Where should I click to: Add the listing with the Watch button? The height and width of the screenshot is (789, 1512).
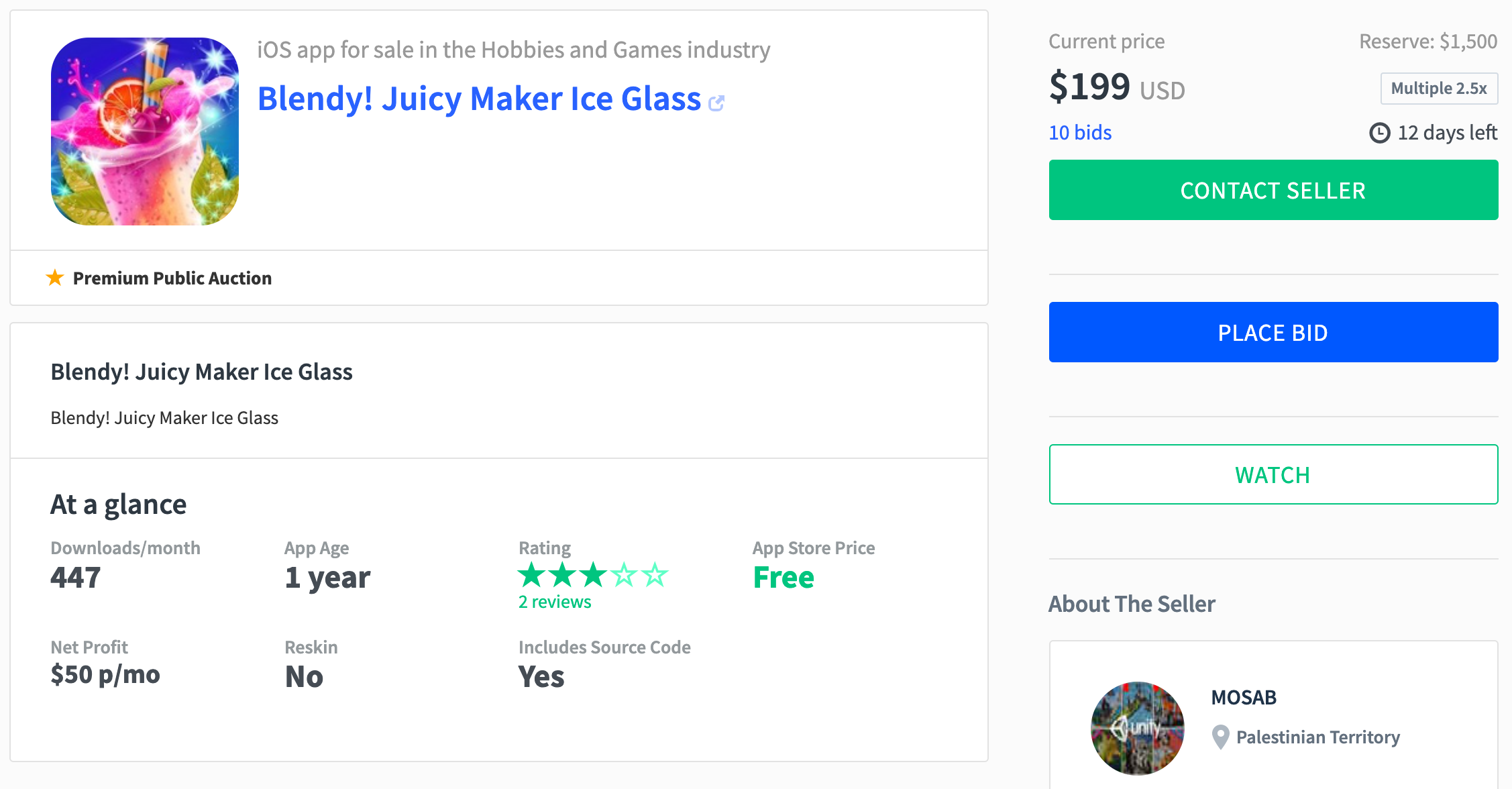(1273, 474)
